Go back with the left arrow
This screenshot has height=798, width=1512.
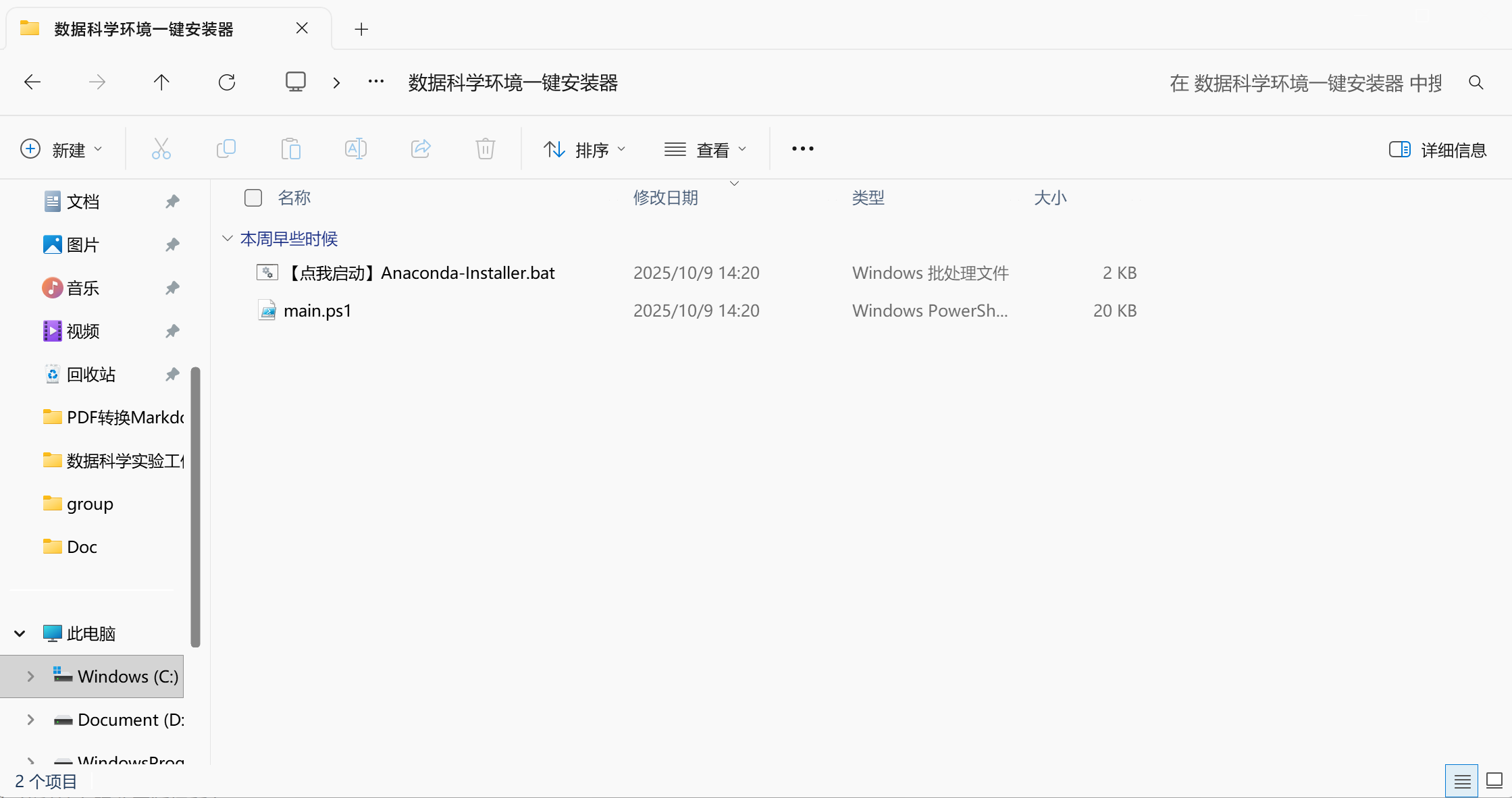pos(32,82)
